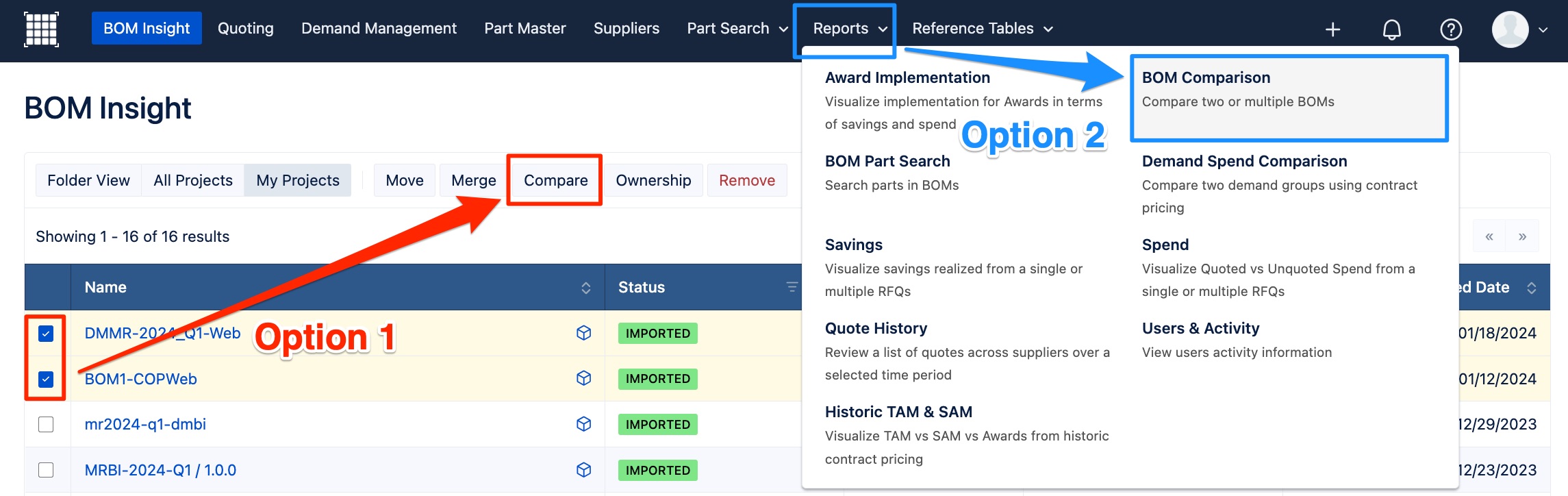Switch to Folder View
Screen dimensions: 1568x496
pyautogui.click(x=88, y=180)
